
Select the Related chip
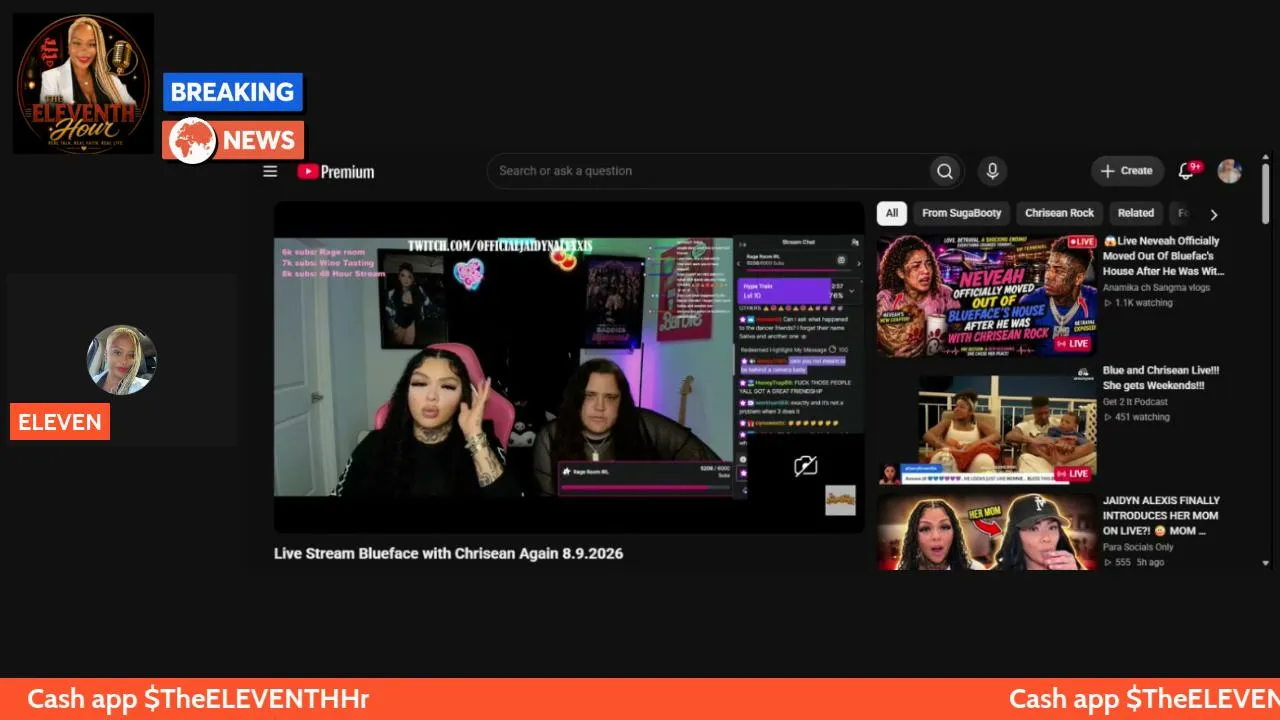(x=1135, y=213)
